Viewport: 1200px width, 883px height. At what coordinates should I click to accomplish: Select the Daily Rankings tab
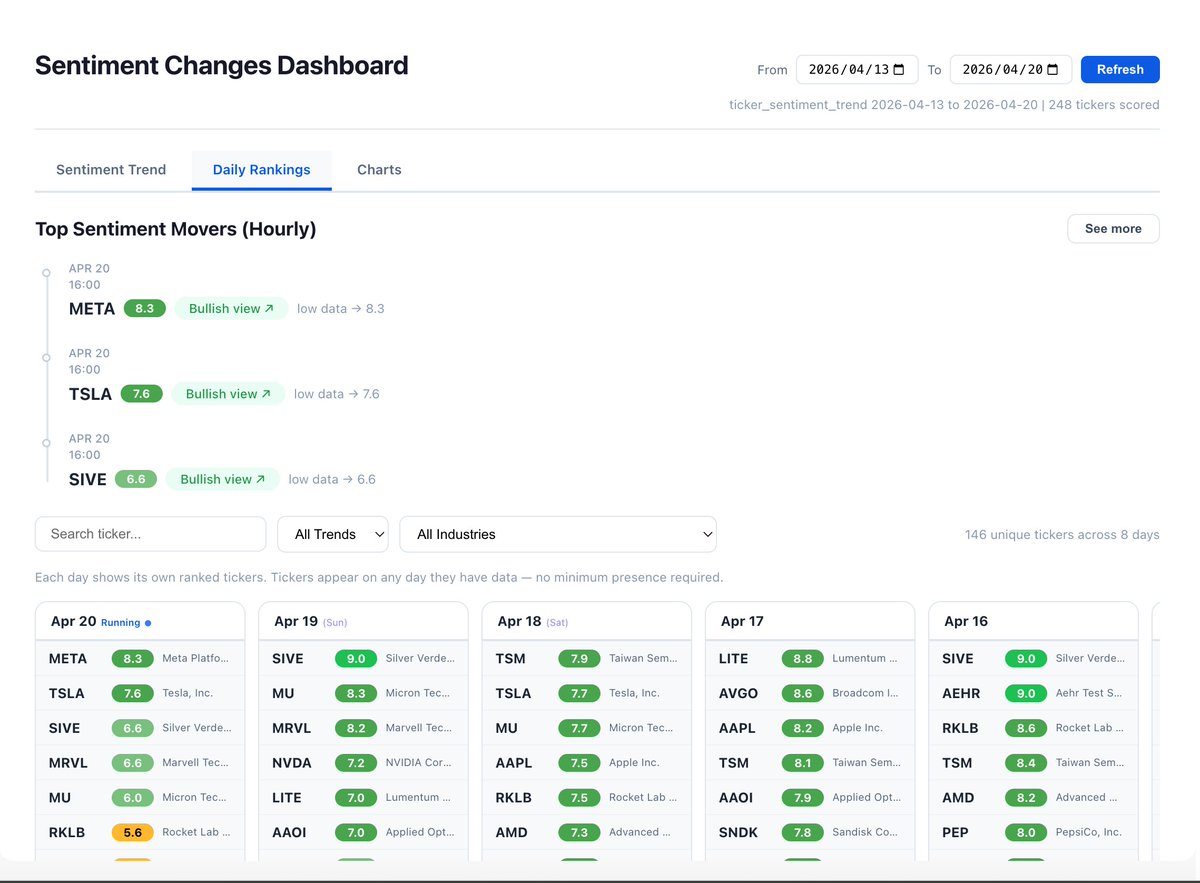coord(262,169)
